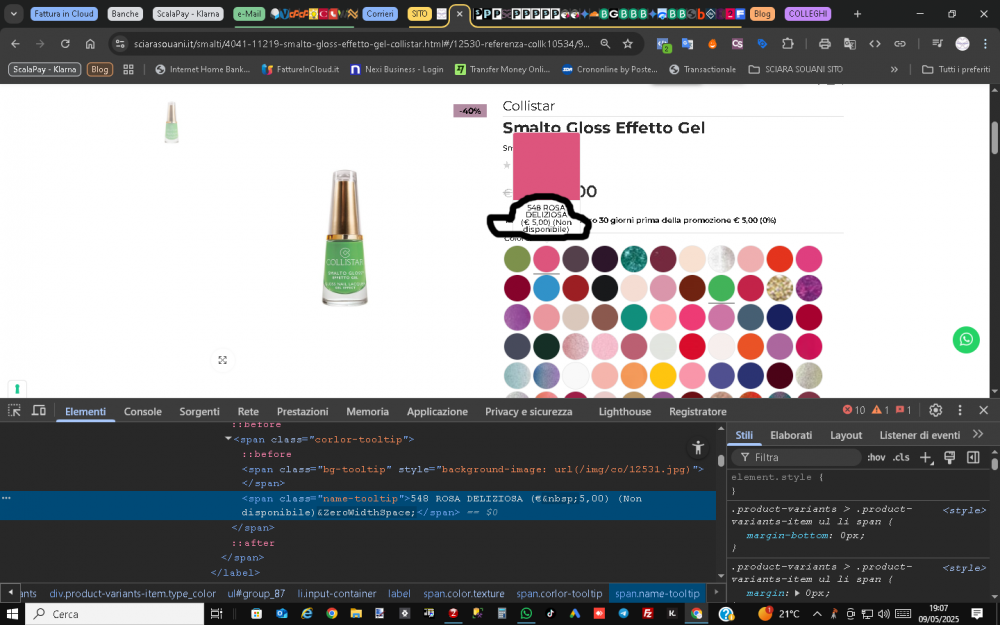Click the new style rule plus icon
The image size is (1000, 625).
click(x=925, y=457)
